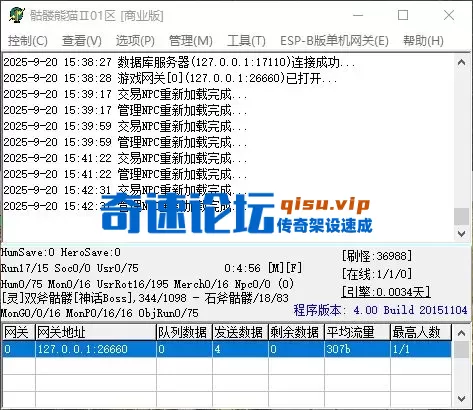Click the 网关地址 column header
The height and width of the screenshot is (410, 473).
pyautogui.click(x=96, y=332)
